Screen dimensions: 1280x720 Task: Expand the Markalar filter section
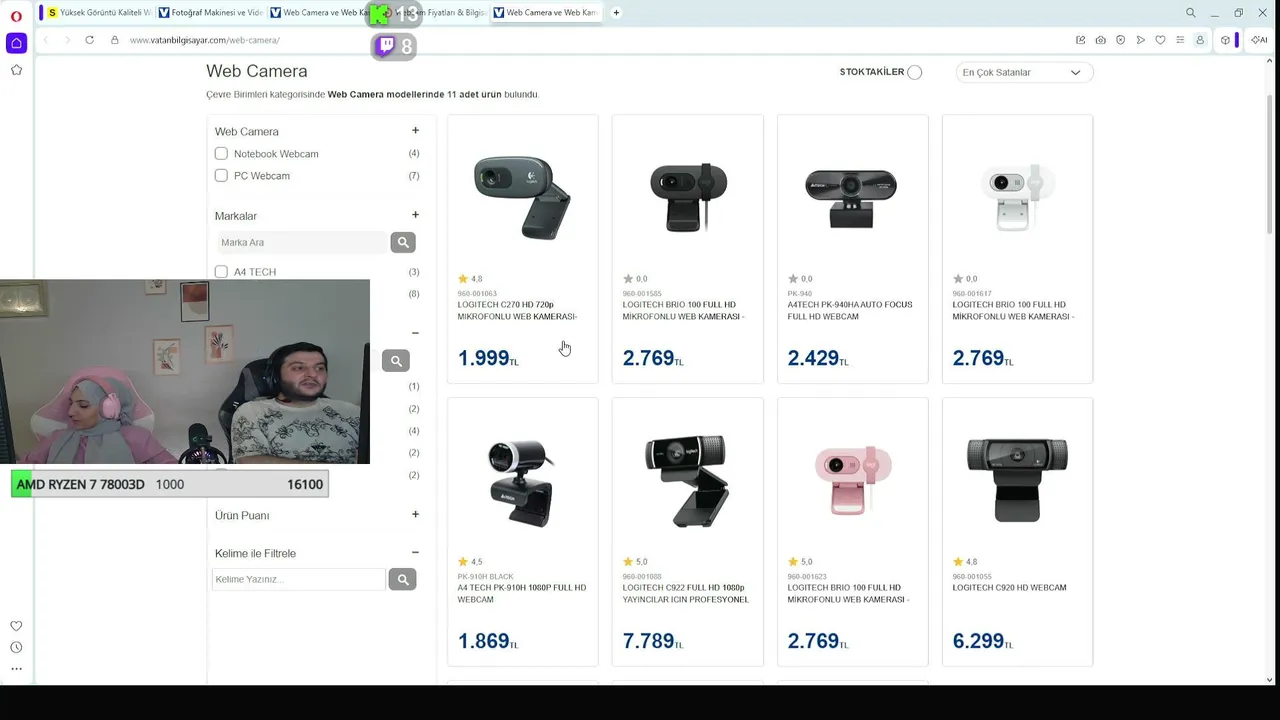pos(415,215)
